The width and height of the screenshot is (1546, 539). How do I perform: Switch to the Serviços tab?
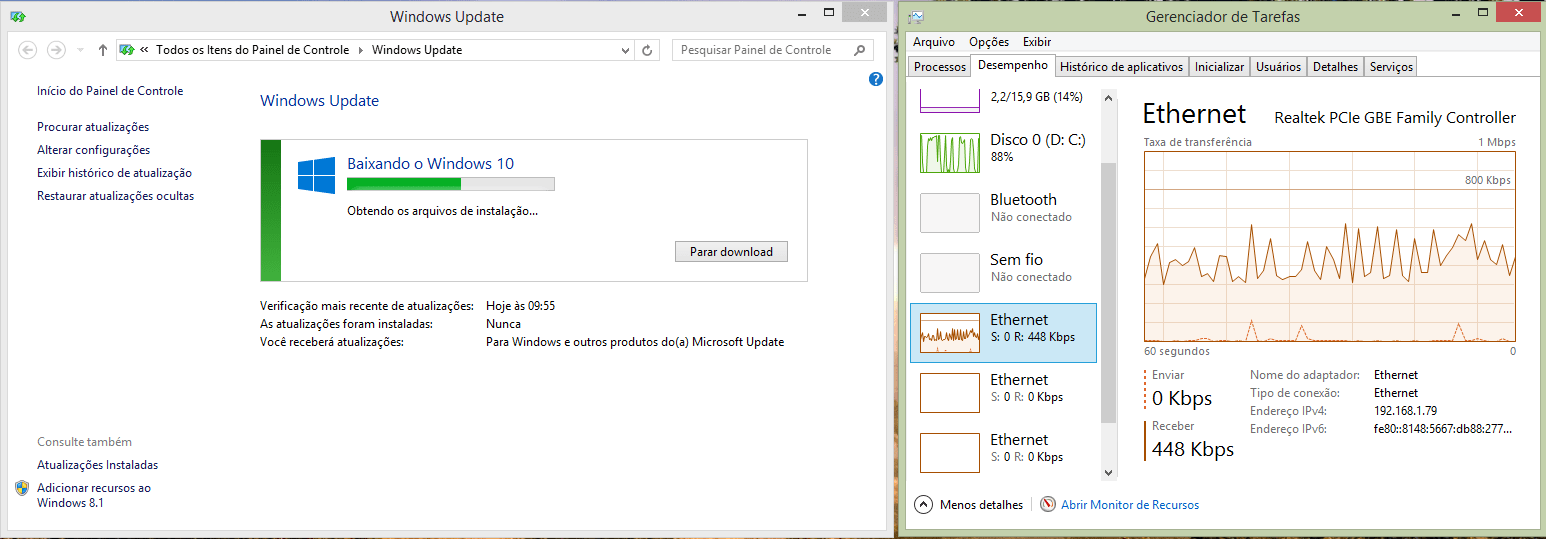pyautogui.click(x=1391, y=67)
